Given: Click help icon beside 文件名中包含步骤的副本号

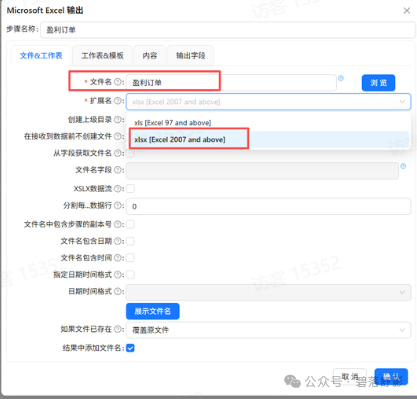Looking at the screenshot, I should [117, 224].
